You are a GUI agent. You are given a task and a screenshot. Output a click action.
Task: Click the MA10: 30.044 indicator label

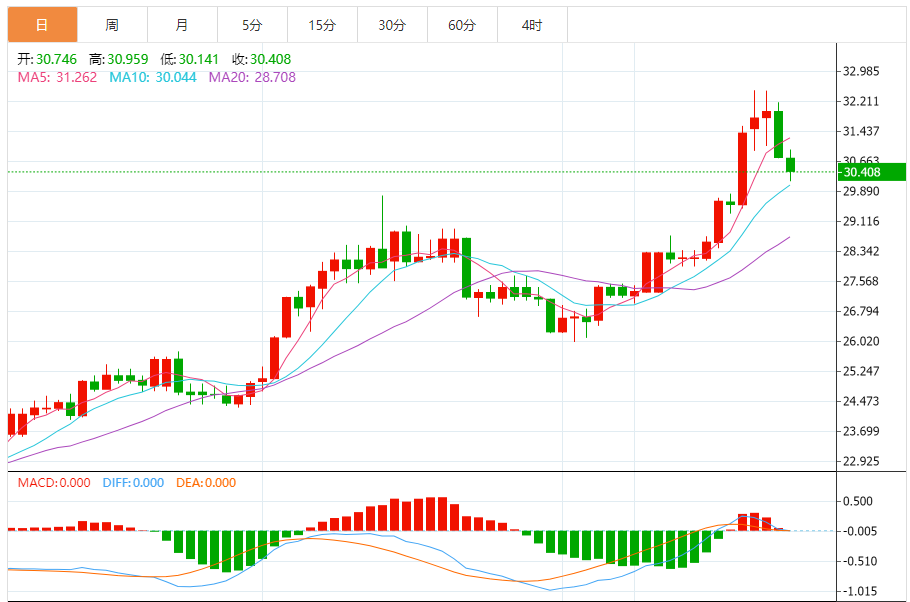coord(153,77)
